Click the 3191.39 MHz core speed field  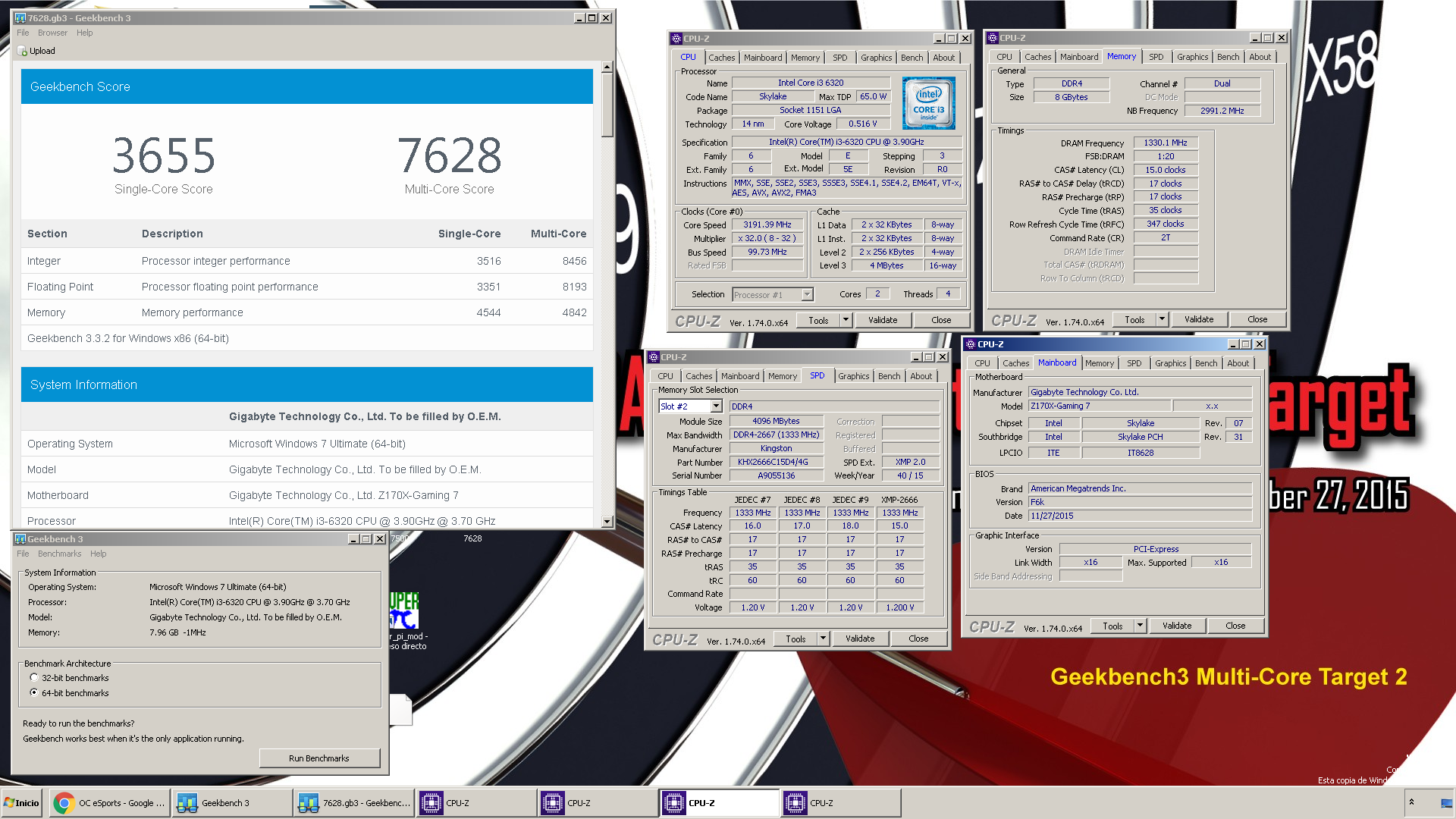[767, 225]
